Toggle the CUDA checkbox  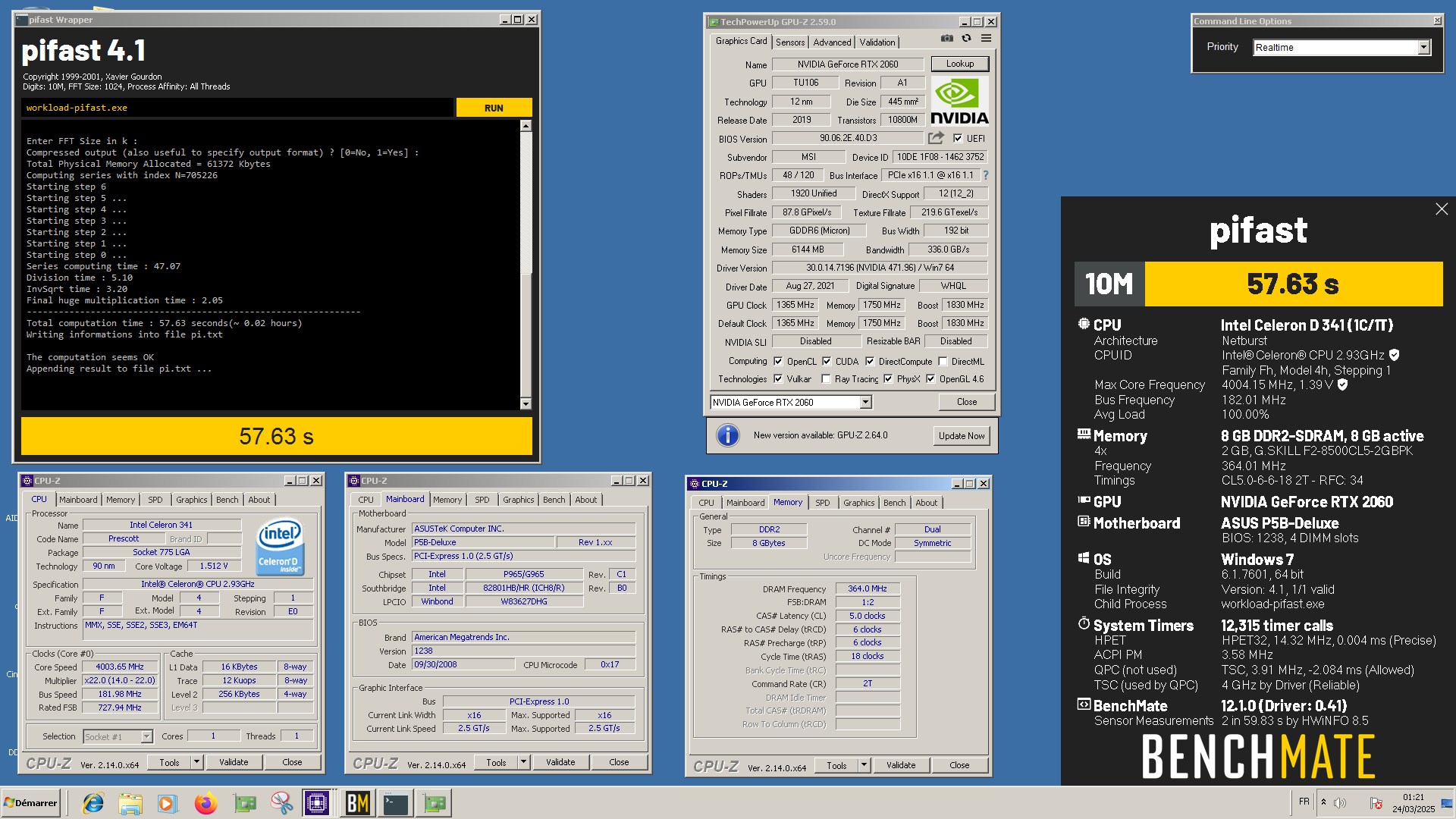pos(827,361)
